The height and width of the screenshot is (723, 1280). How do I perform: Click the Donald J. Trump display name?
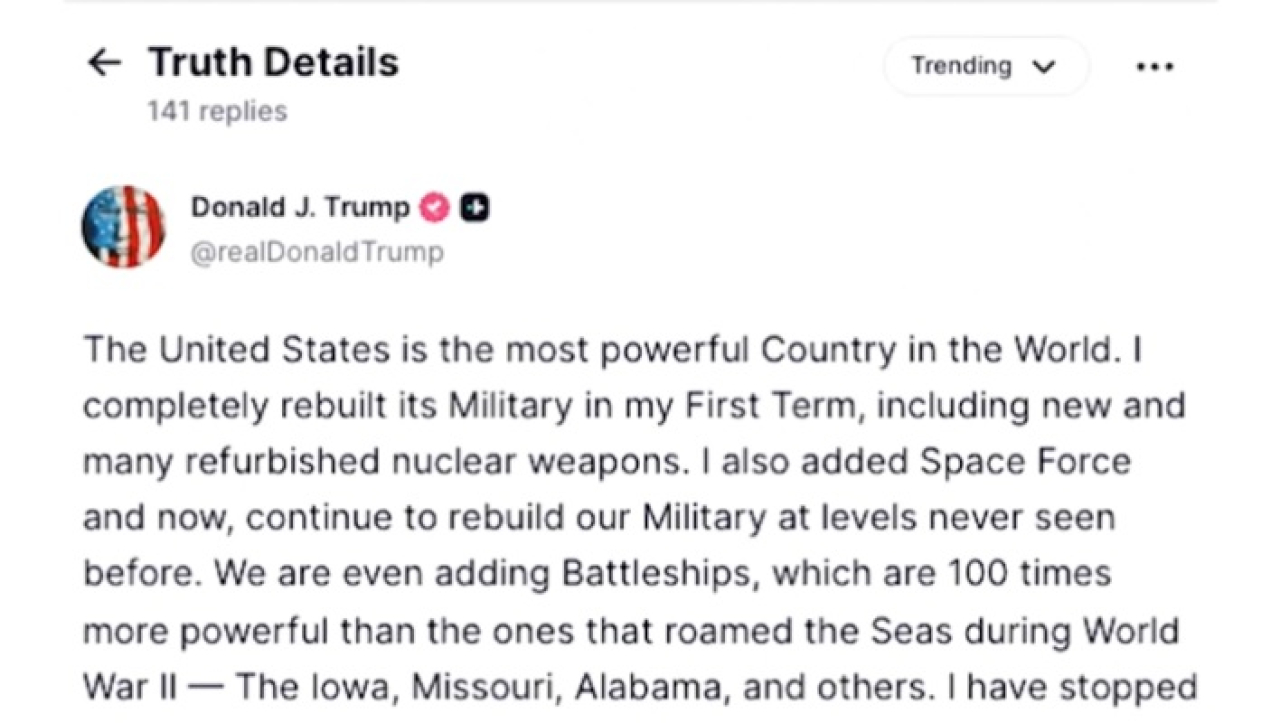click(x=298, y=207)
